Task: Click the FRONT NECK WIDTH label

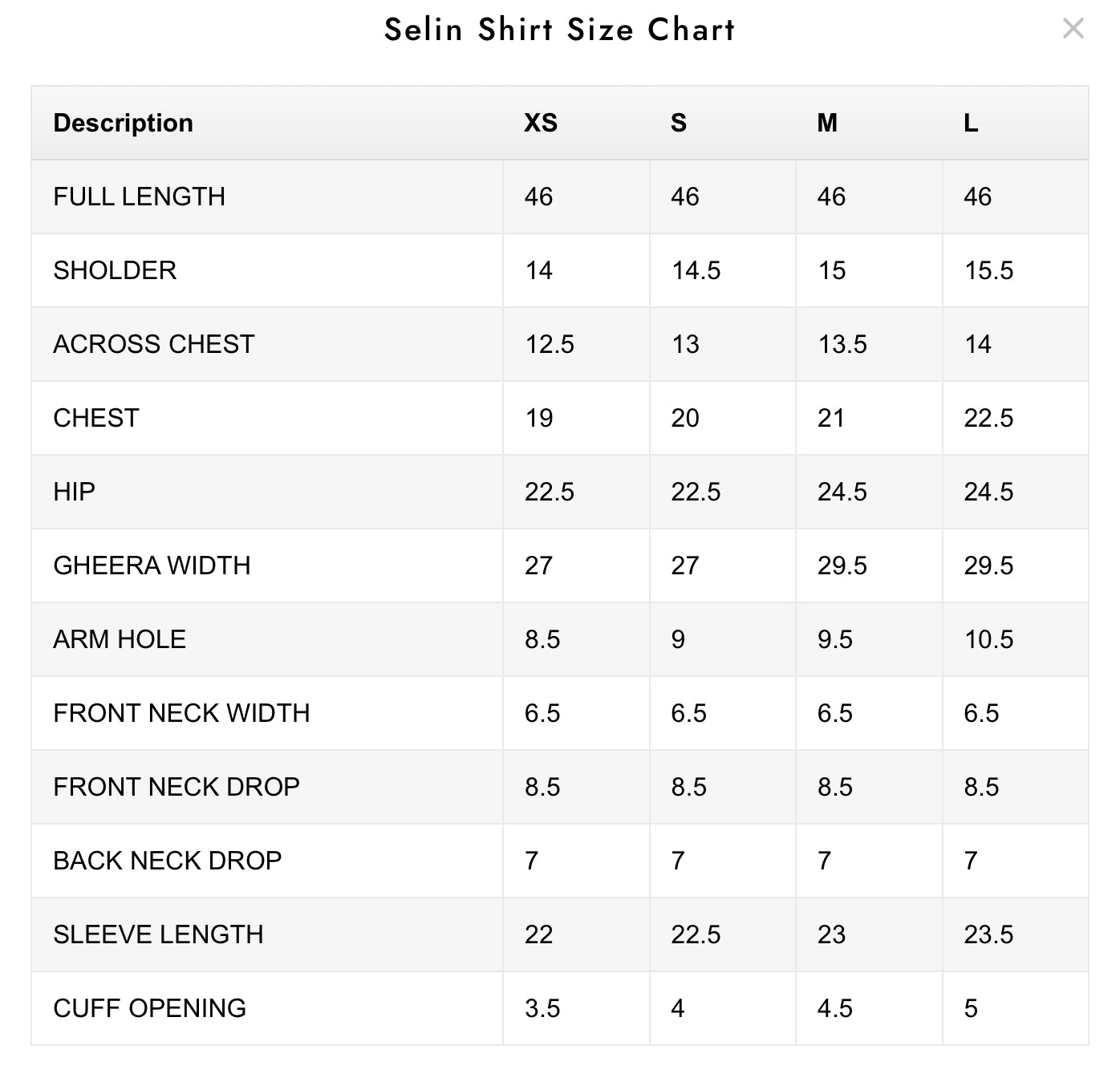Action: [x=181, y=713]
